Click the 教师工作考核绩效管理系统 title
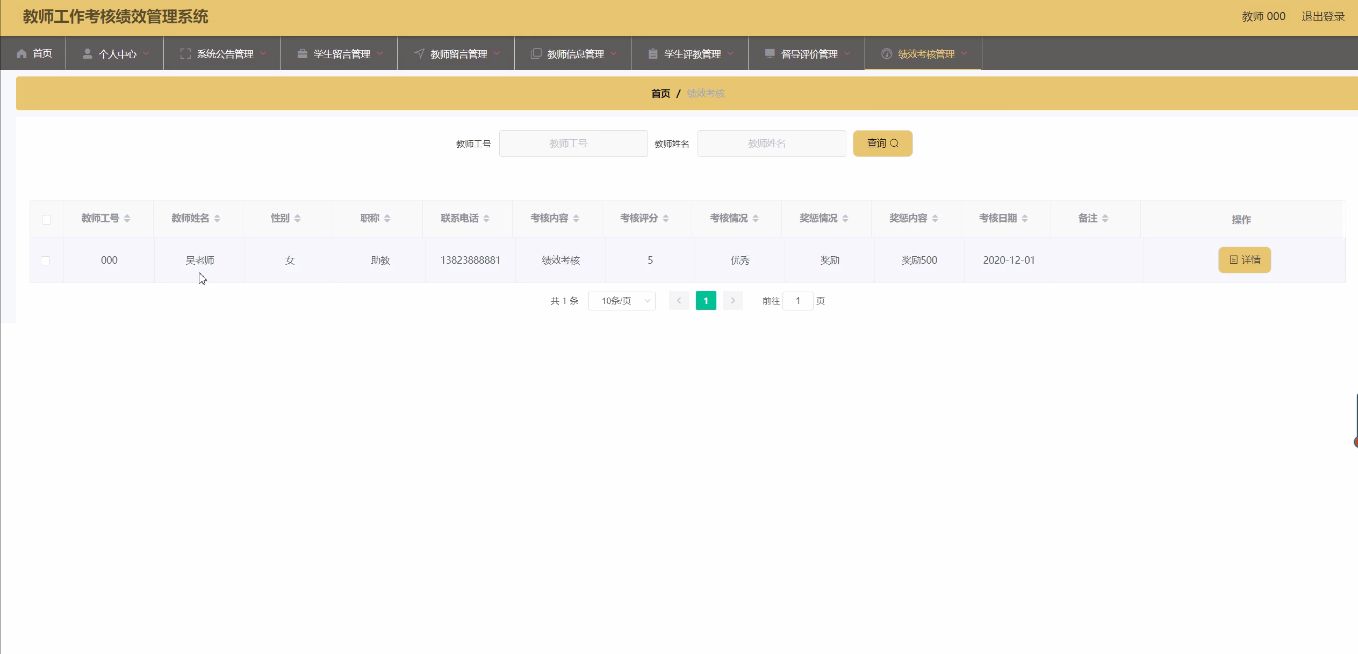1358x654 pixels. click(x=116, y=17)
